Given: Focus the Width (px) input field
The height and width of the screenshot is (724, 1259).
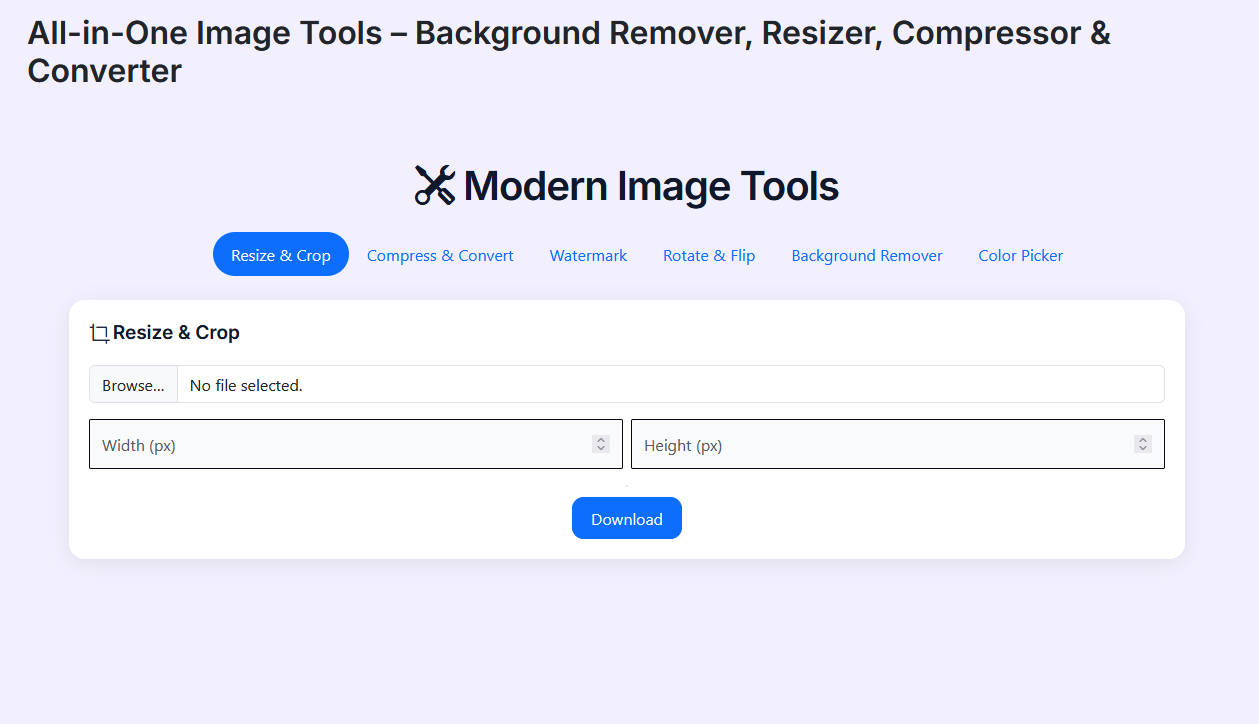Looking at the screenshot, I should 340,445.
